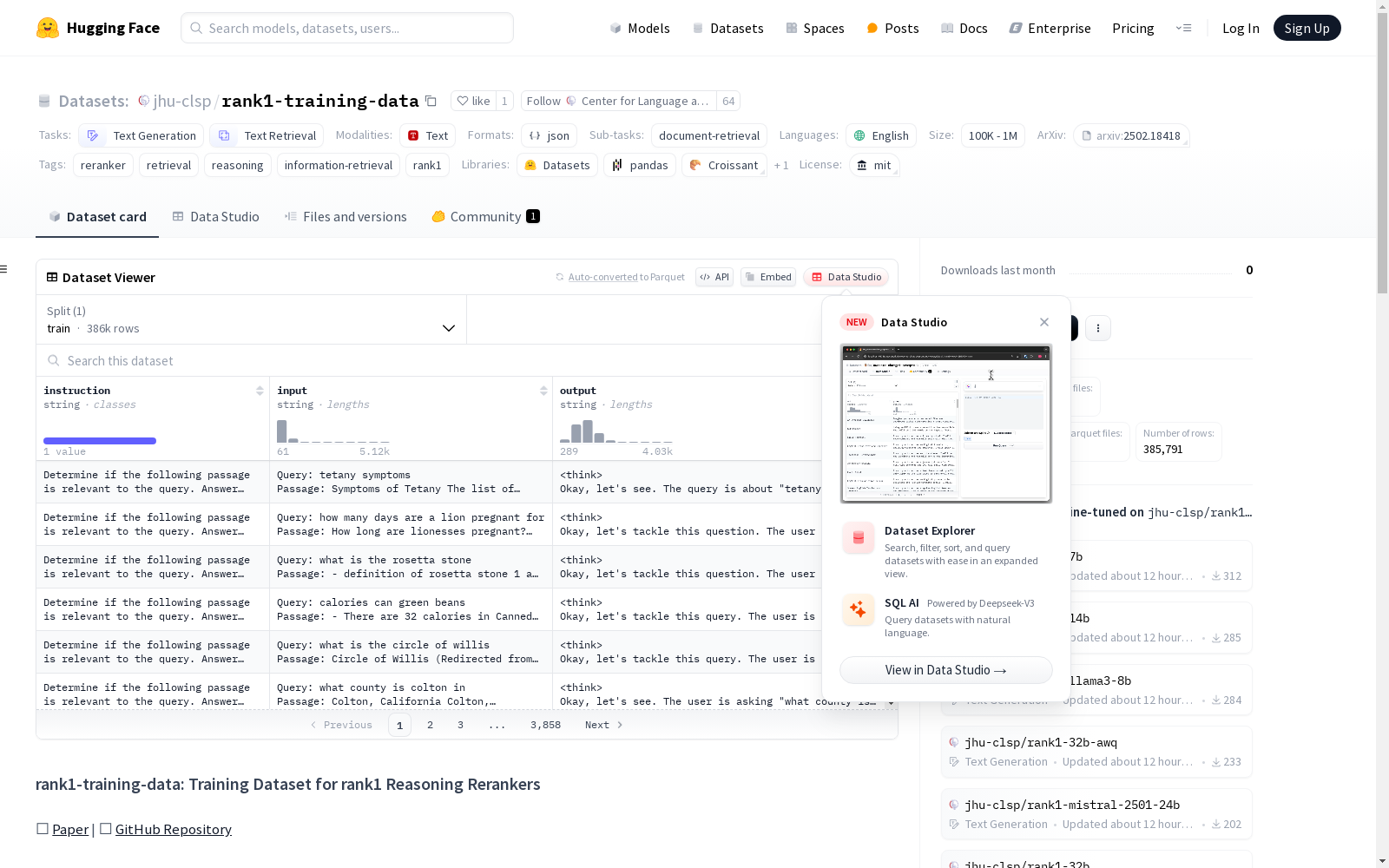Click the Auto-converted link
The image size is (1389, 868).
point(603,277)
